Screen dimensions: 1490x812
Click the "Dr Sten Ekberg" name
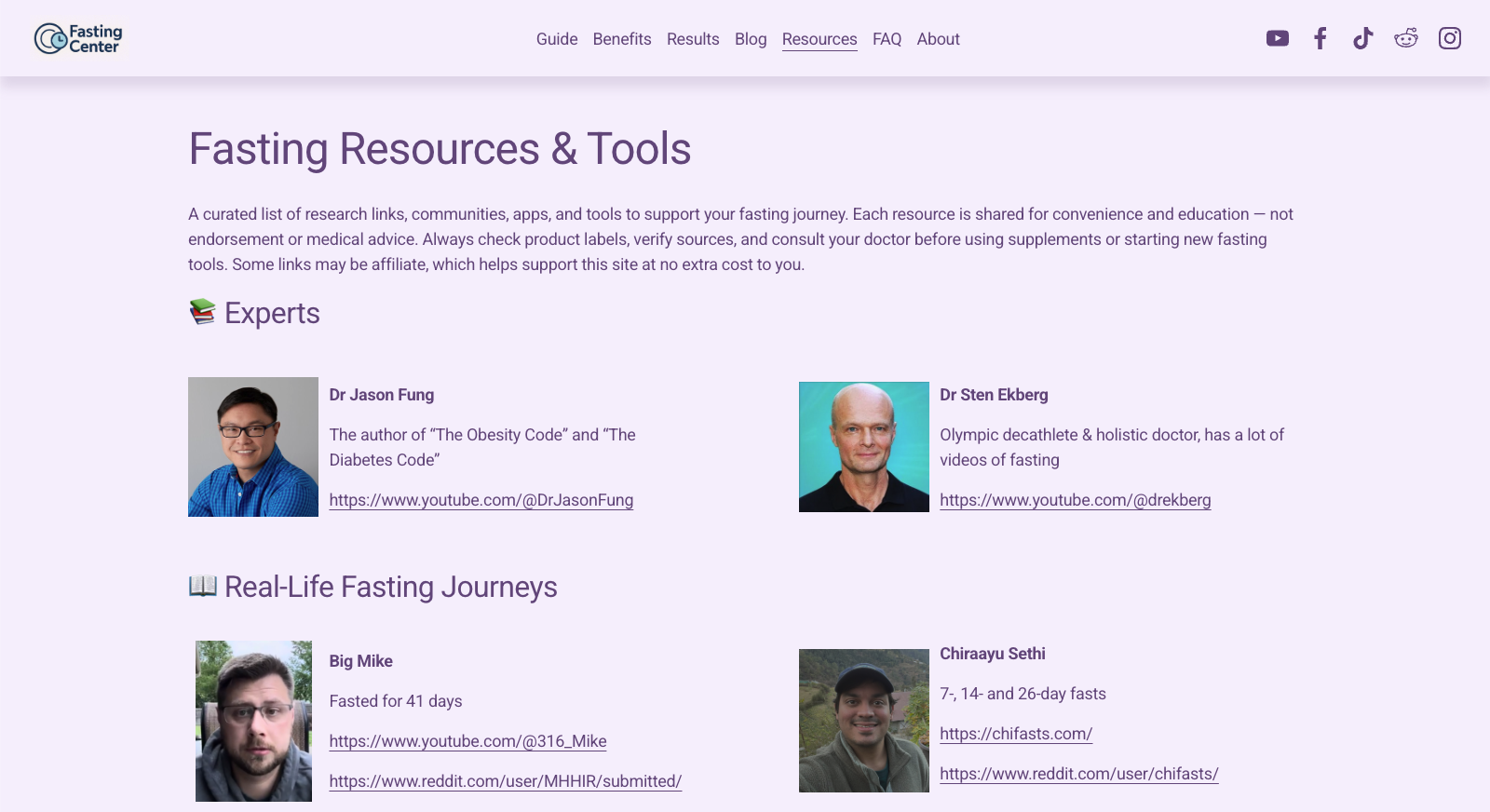[994, 395]
